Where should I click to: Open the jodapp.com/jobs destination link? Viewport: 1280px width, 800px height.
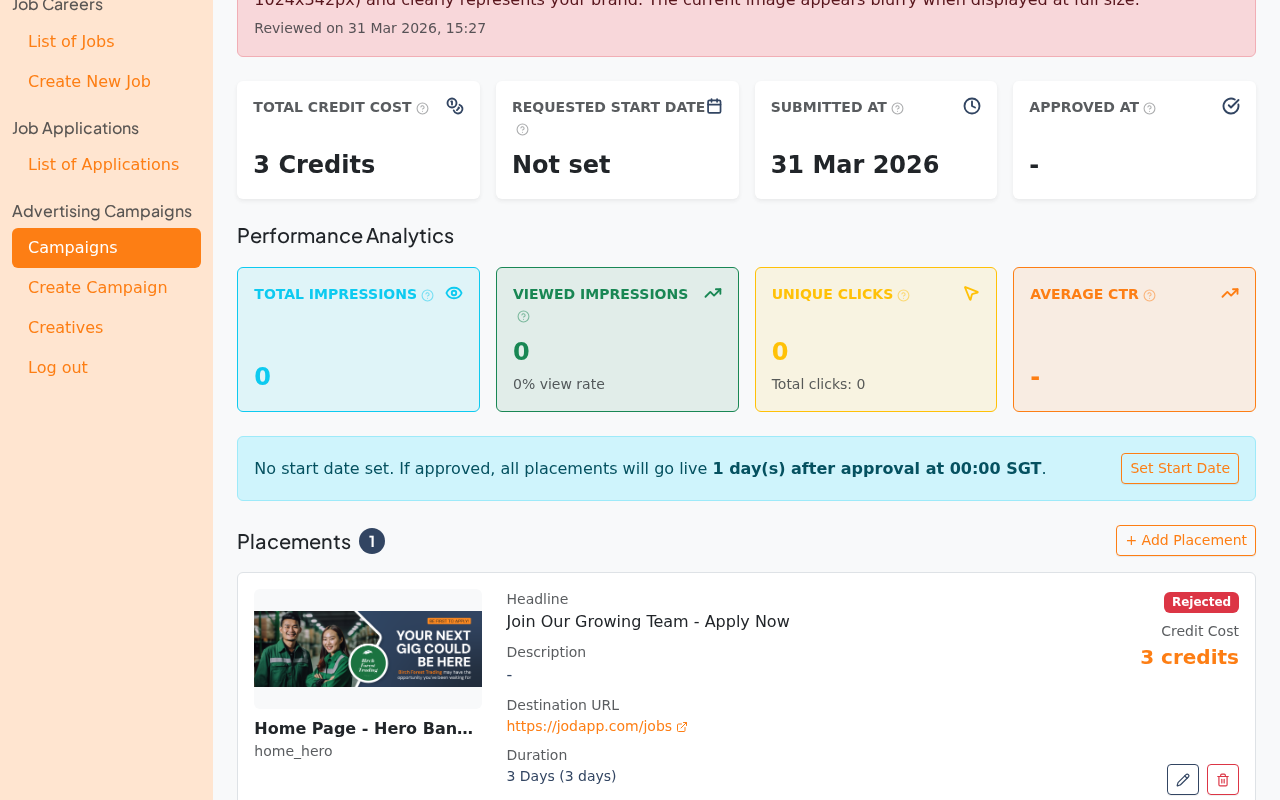pos(587,725)
